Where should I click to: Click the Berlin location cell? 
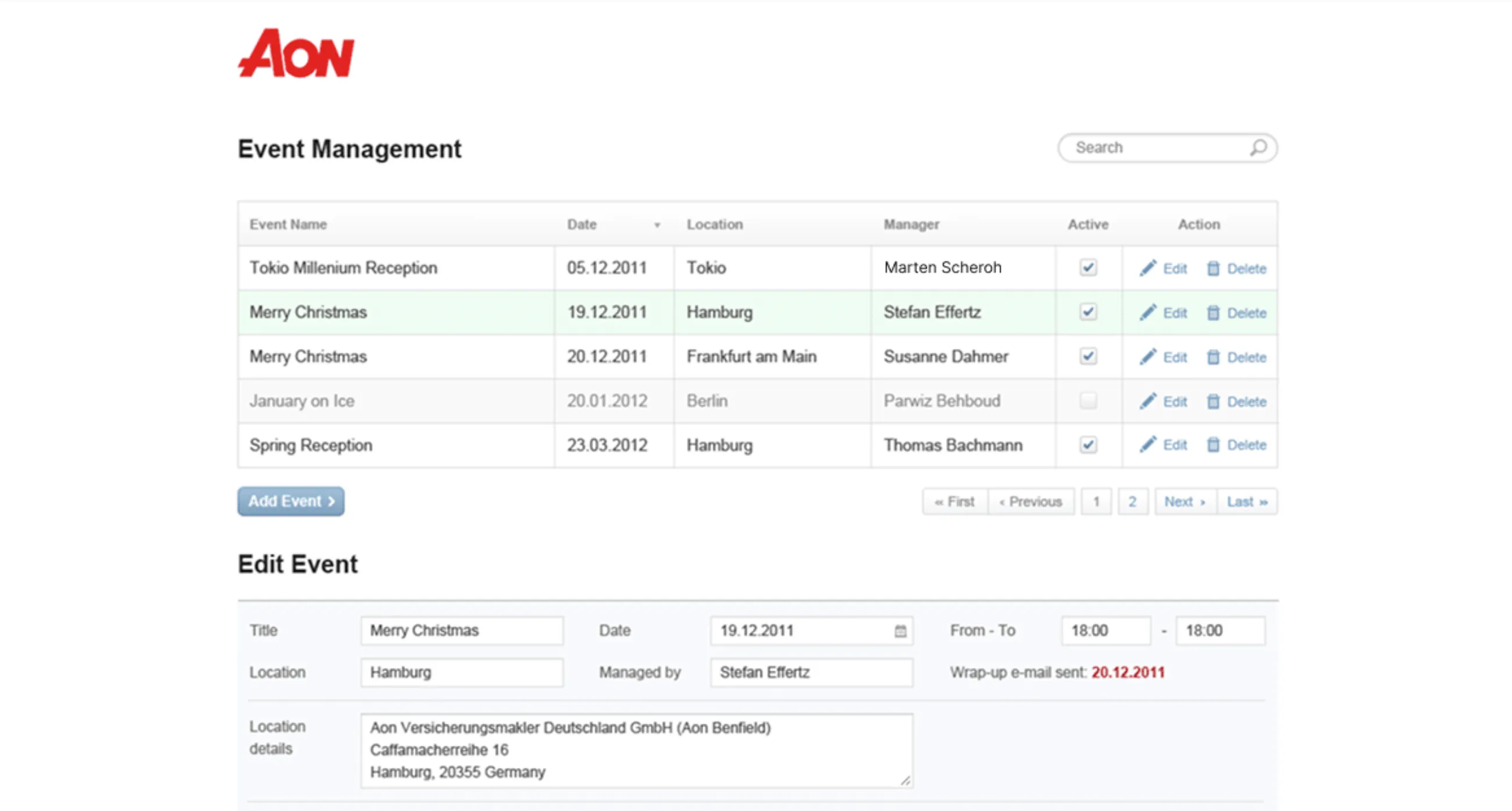pyautogui.click(x=707, y=401)
